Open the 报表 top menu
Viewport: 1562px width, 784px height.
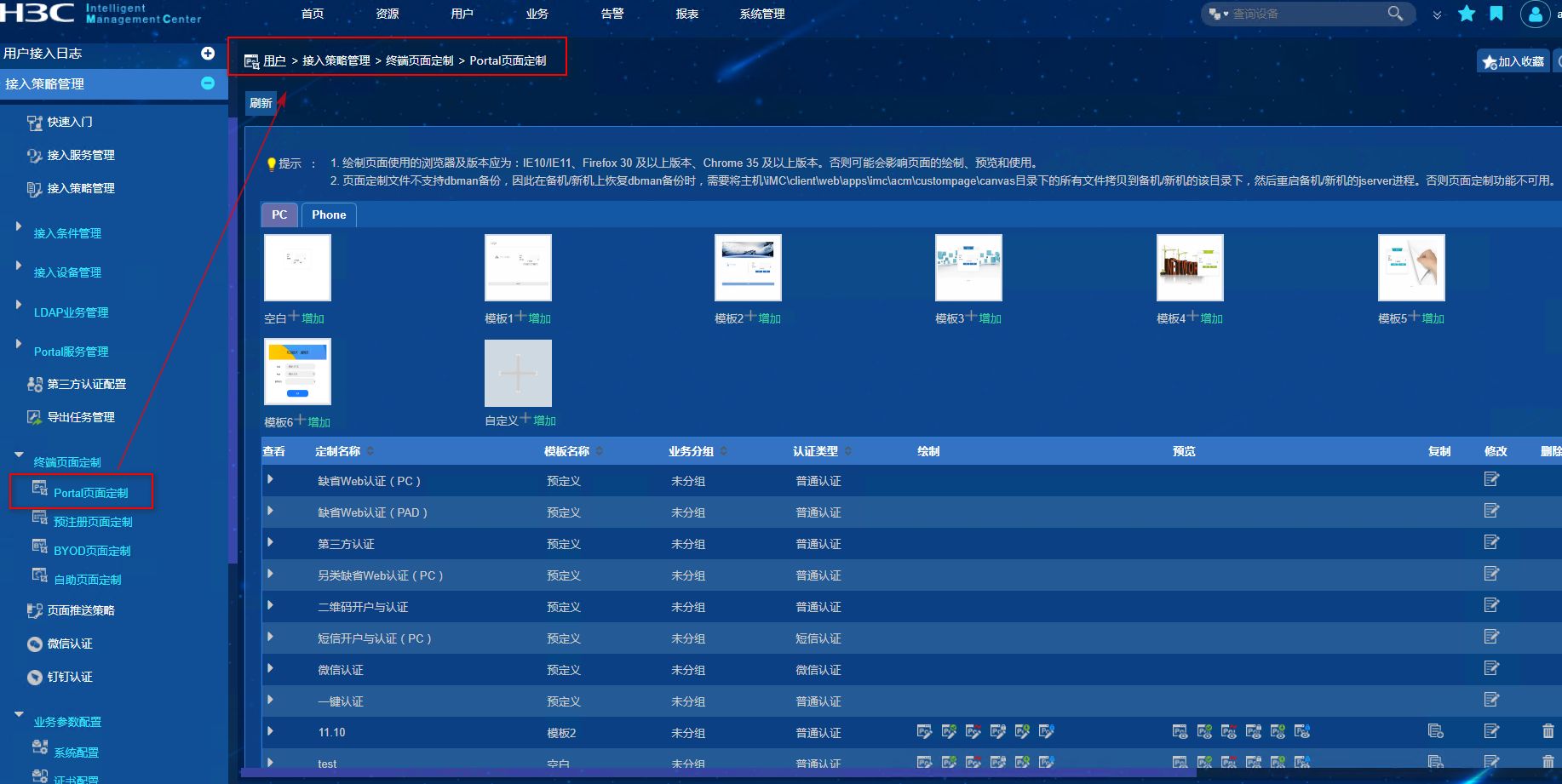pos(687,14)
